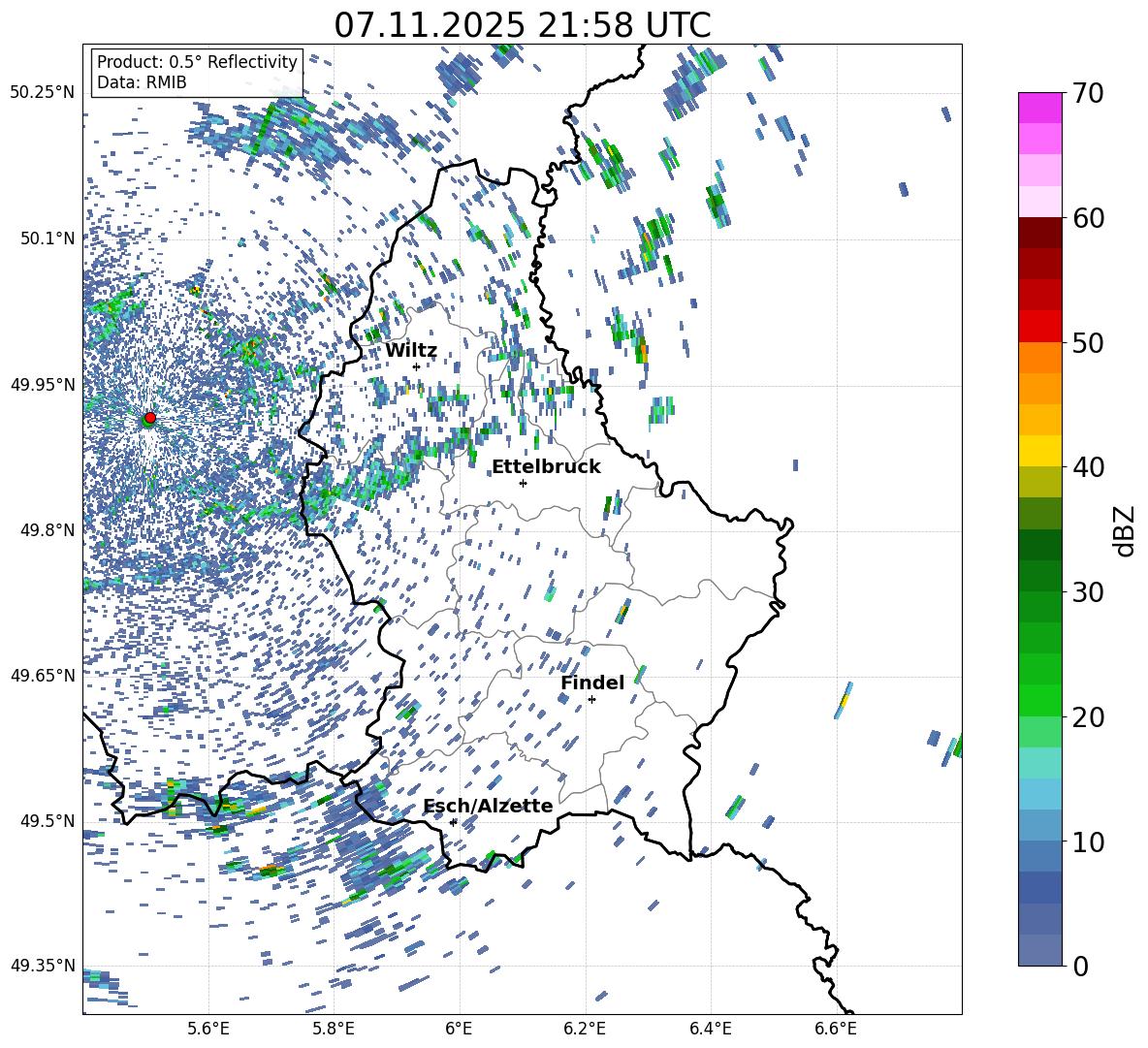This screenshot has width=1148, height=1048.
Task: Click the dBZ colorbar axis label
Action: click(x=1125, y=529)
